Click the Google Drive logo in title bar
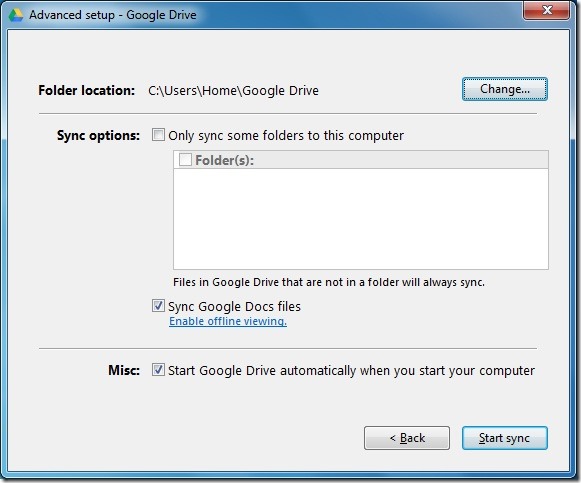 point(16,15)
